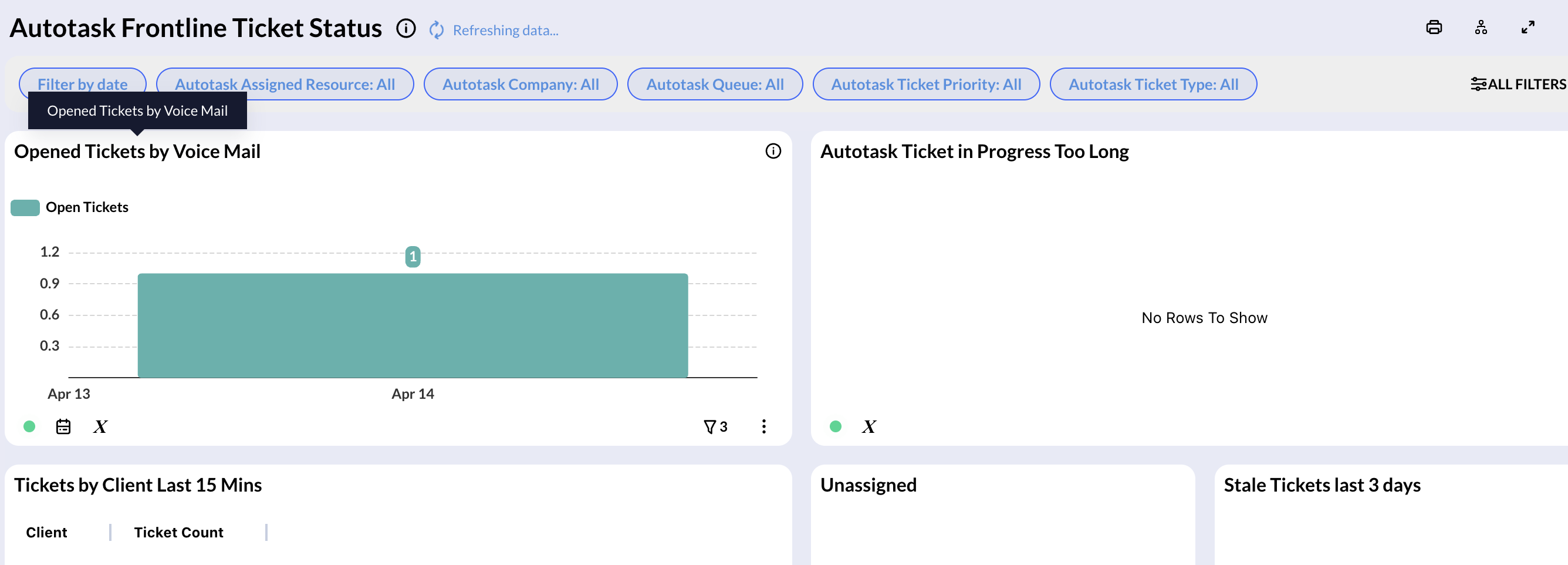
Task: Click the teal Apr 14 bar
Action: point(413,325)
